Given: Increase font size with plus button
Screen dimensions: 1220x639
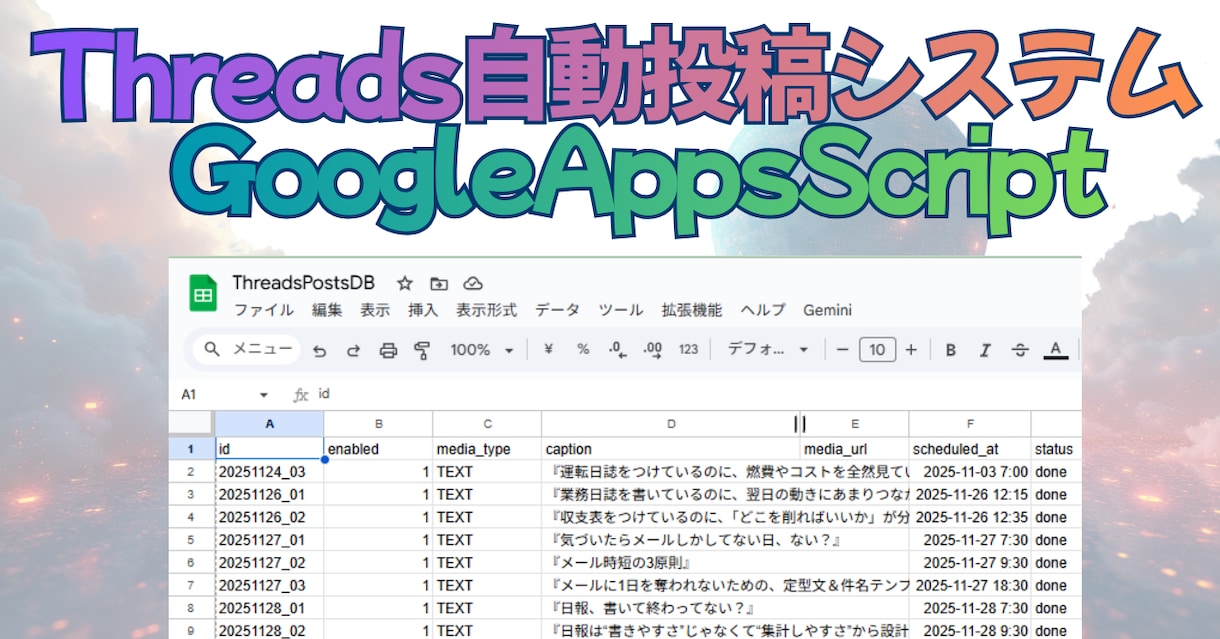Looking at the screenshot, I should click(910, 349).
